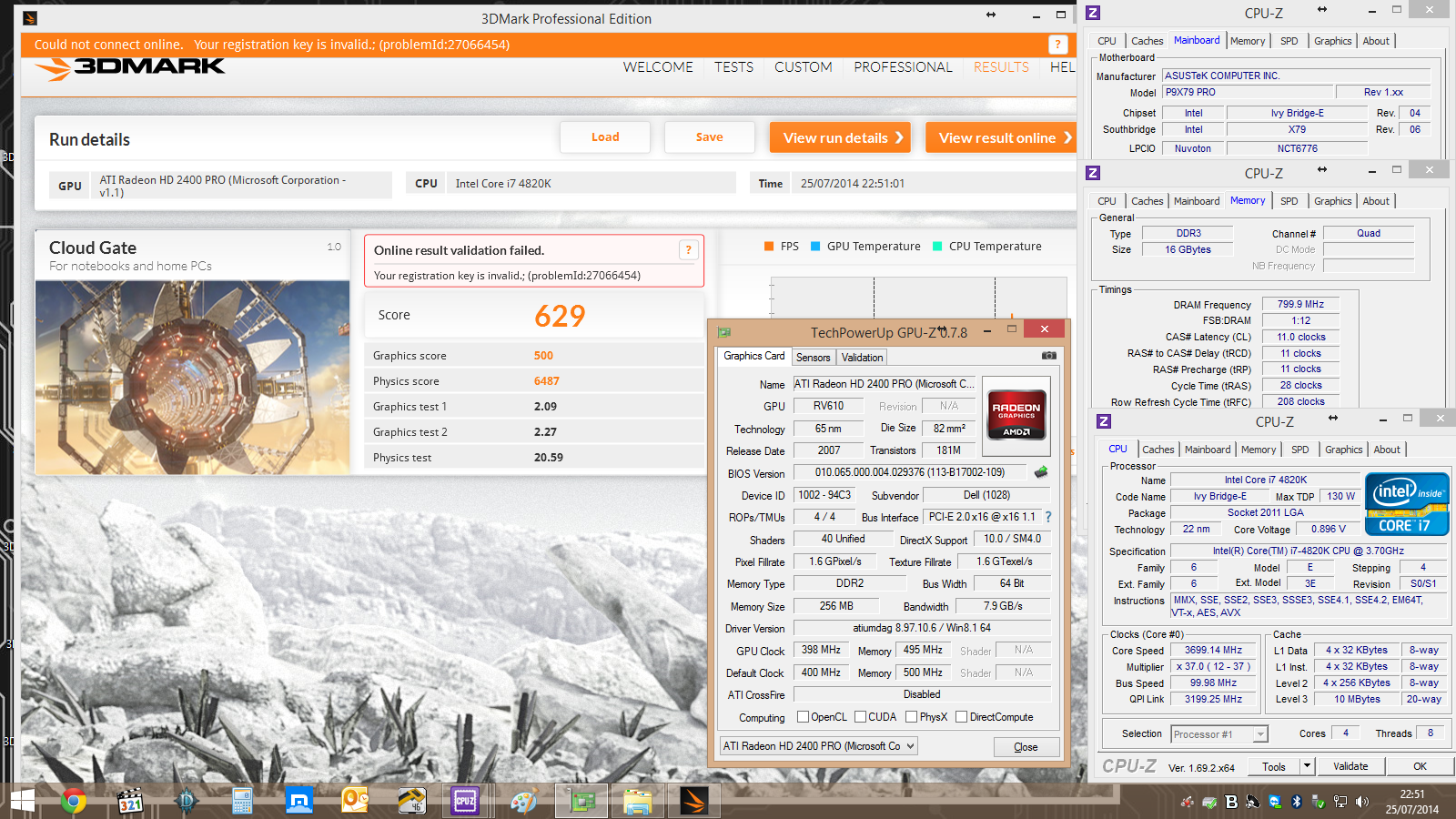The height and width of the screenshot is (819, 1456).
Task: Click the orange help question mark in notification bar
Action: pos(1057,45)
